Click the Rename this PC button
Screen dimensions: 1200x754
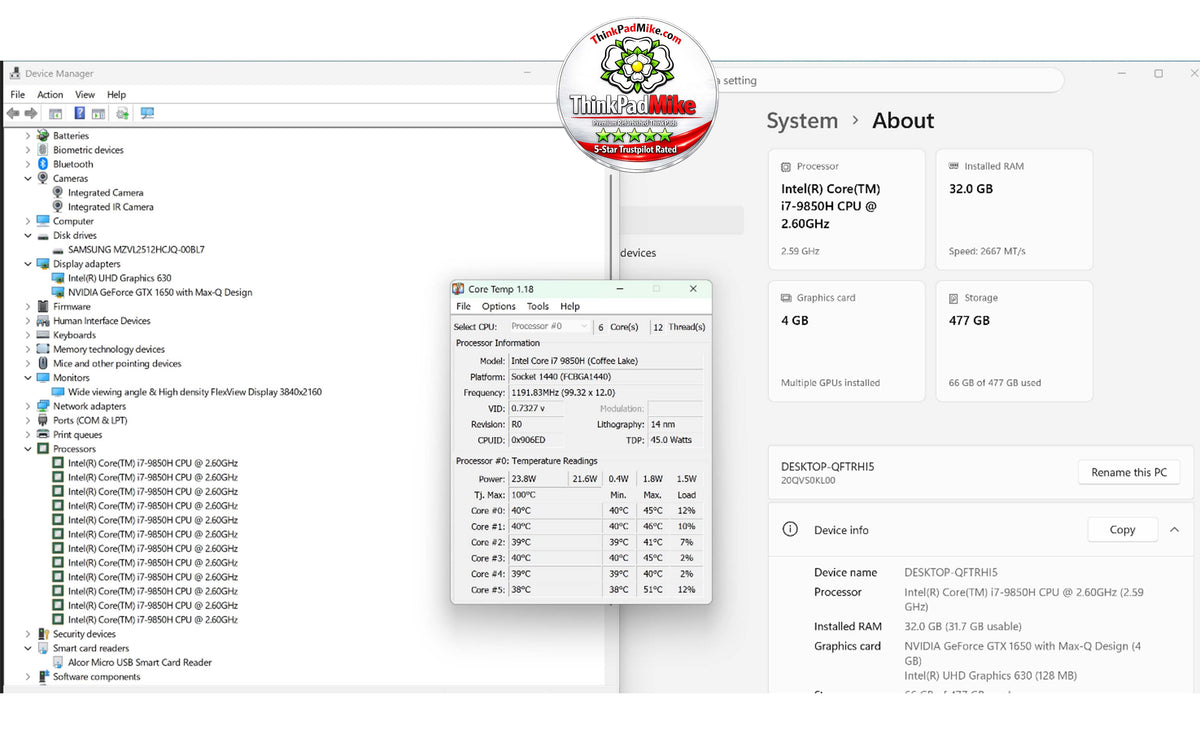point(1129,473)
